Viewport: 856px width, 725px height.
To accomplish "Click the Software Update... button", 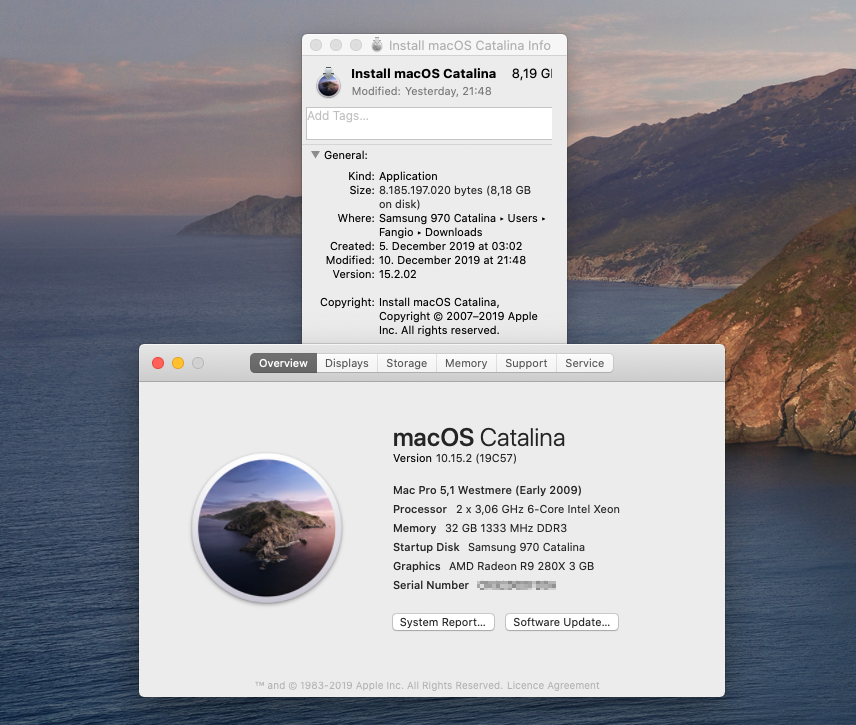I will tap(561, 622).
